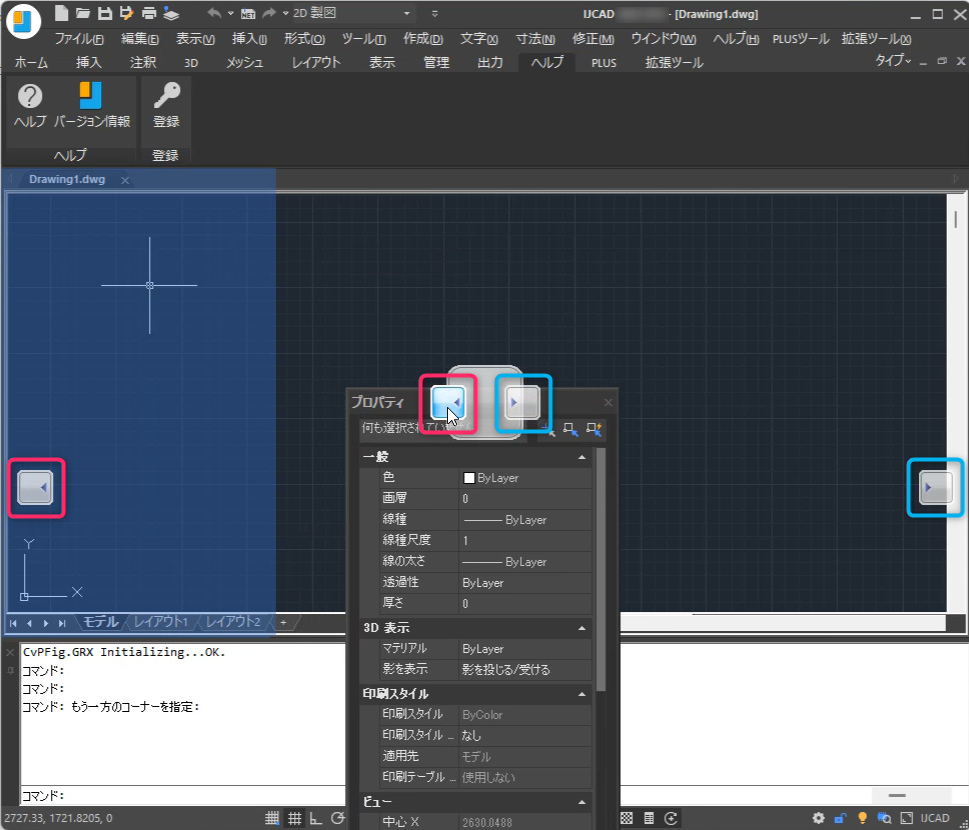This screenshot has width=969, height=830.
Task: Switch to the ホーム ribbon tab
Action: pos(31,62)
